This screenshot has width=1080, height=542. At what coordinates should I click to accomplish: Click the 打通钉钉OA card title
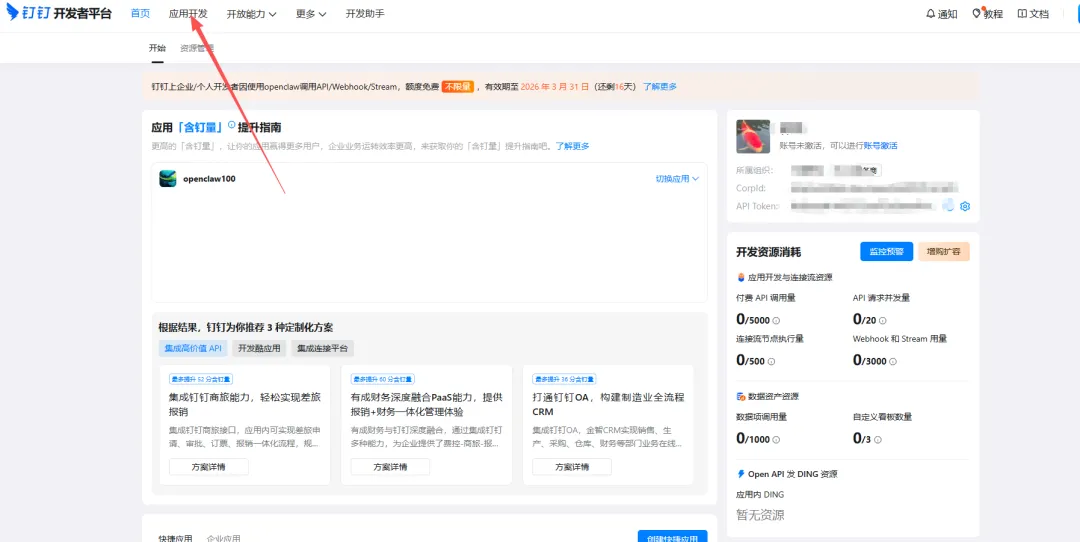tap(608, 404)
